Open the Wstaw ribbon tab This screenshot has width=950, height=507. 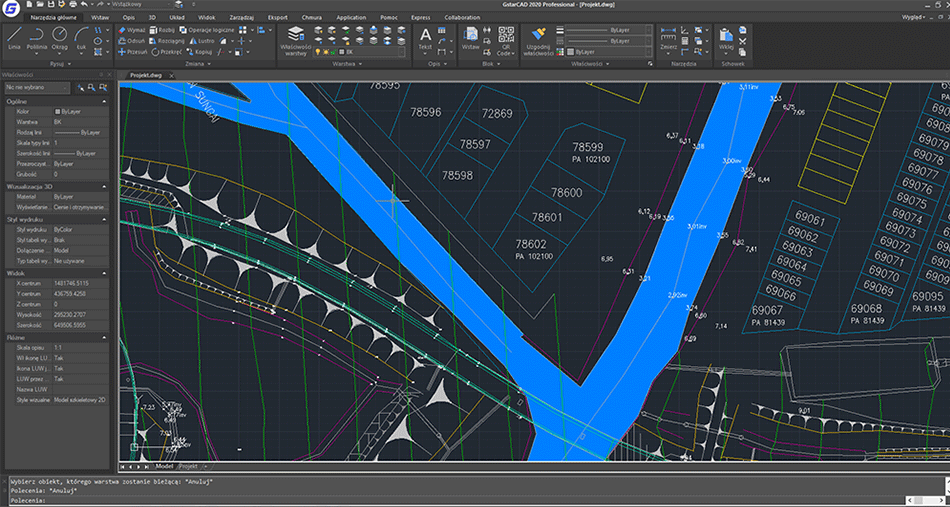[x=100, y=18]
